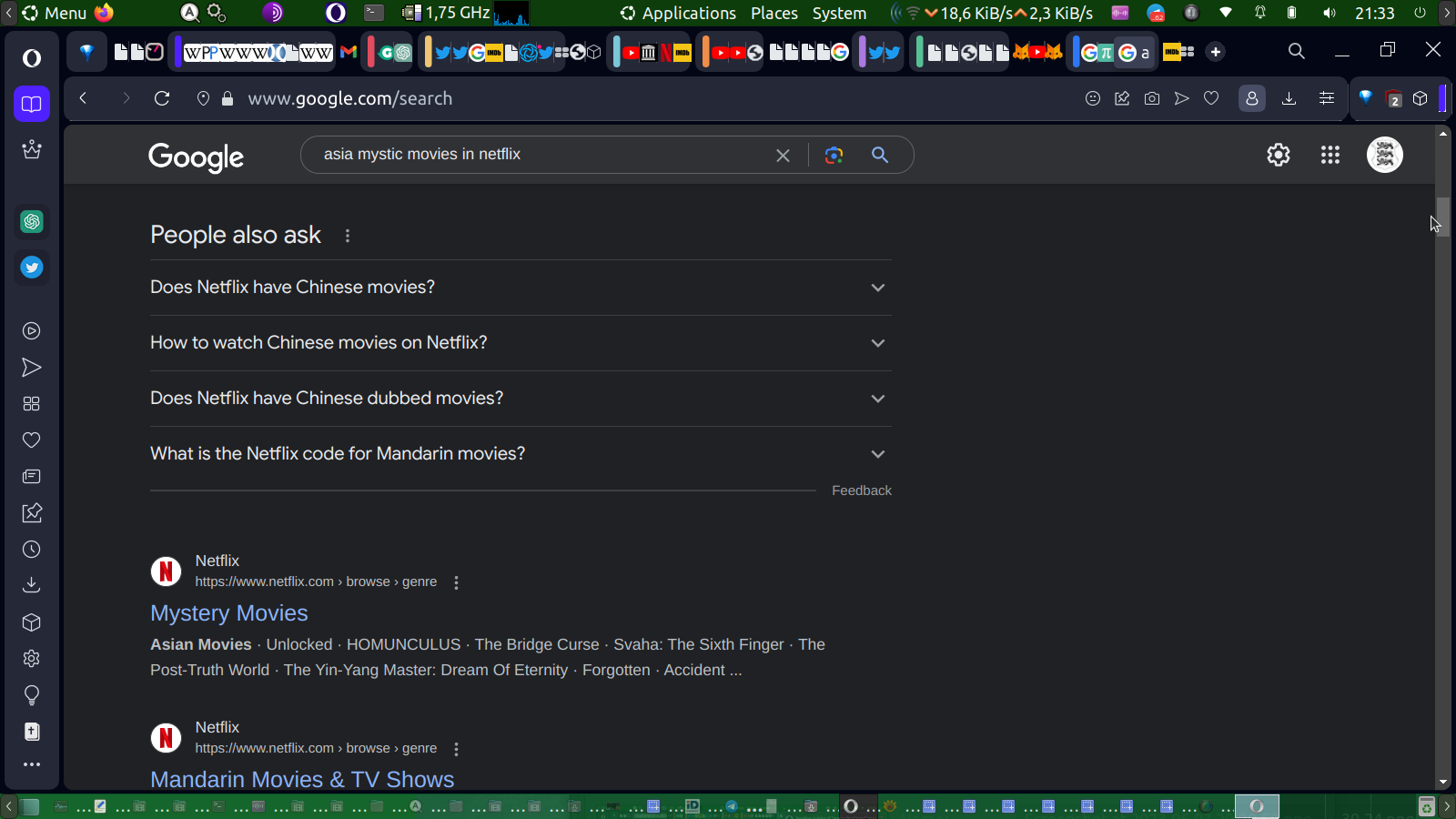Screen dimensions: 1456x819
Task: Open Twitter panel in the Opera sidebar
Action: (32, 268)
